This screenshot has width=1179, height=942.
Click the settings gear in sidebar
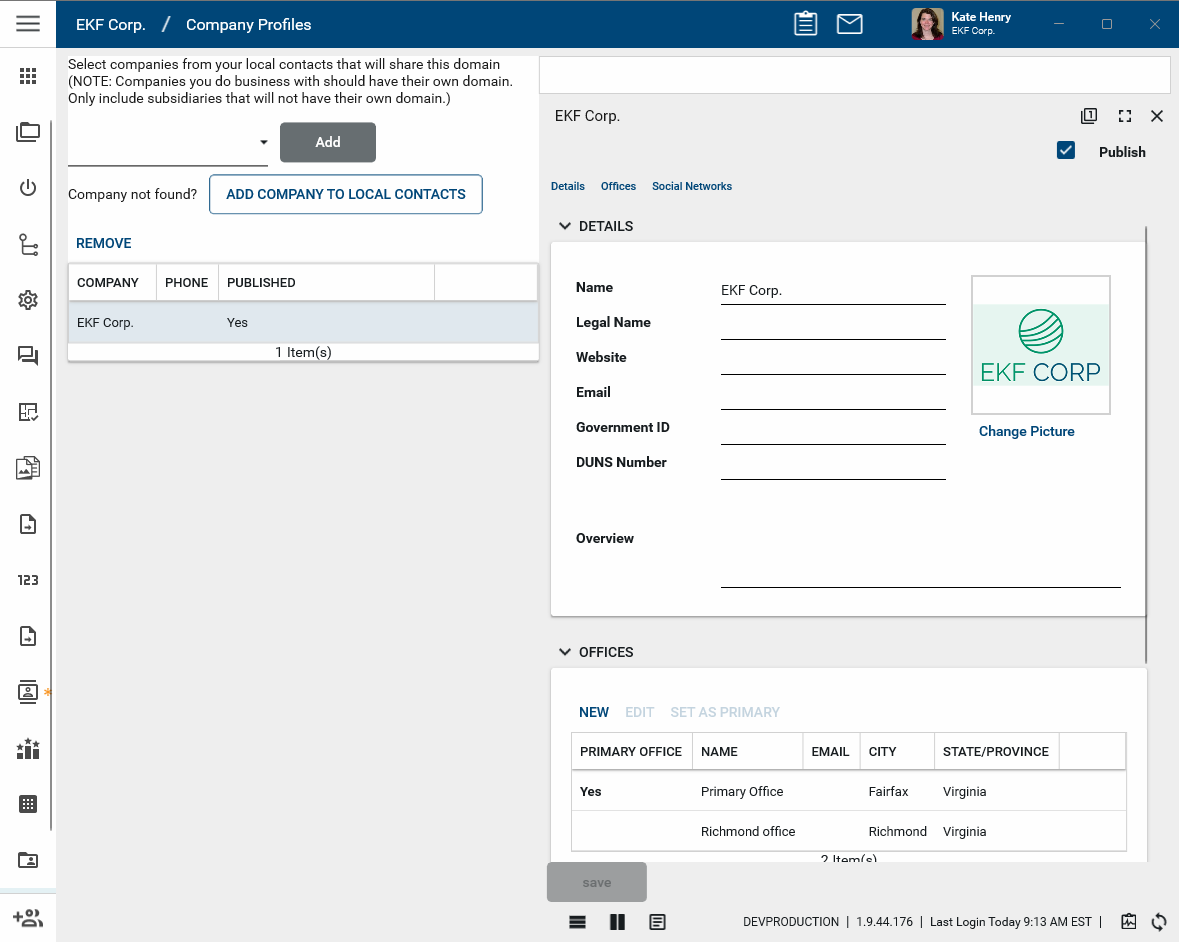28,300
